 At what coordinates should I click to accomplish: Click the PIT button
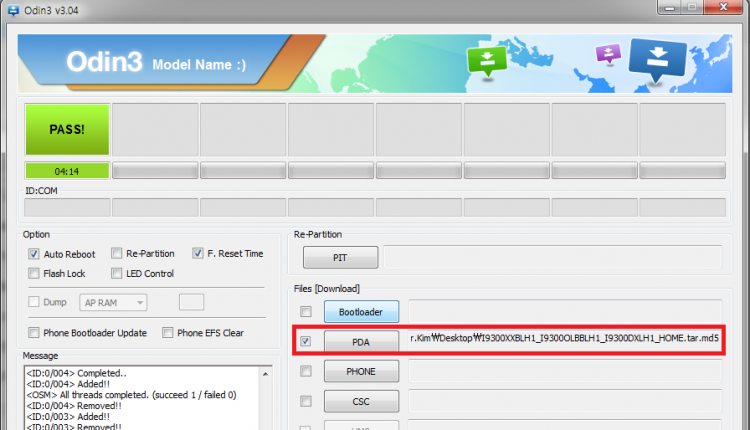click(x=340, y=258)
